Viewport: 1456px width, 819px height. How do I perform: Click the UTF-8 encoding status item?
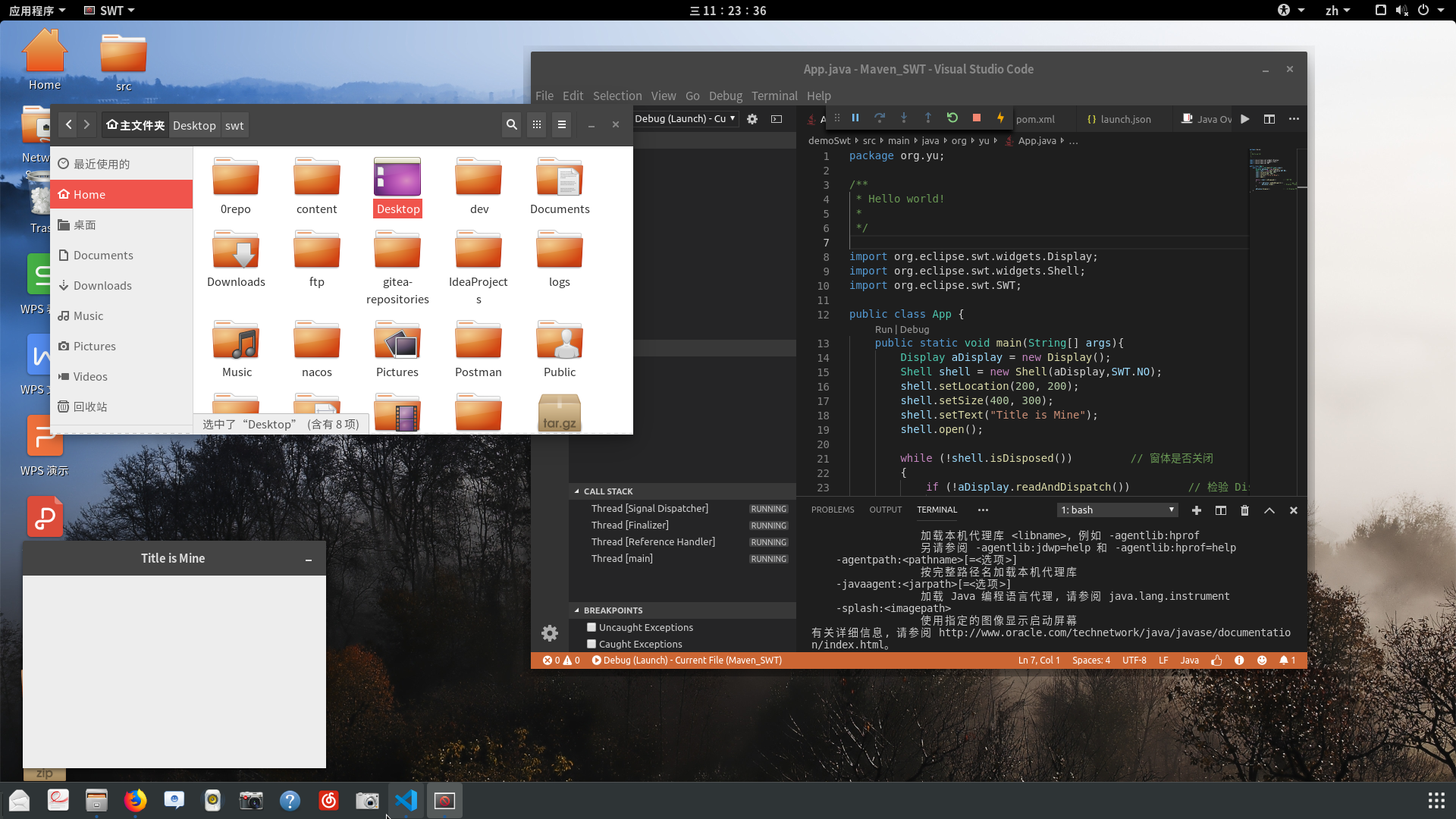(1134, 661)
